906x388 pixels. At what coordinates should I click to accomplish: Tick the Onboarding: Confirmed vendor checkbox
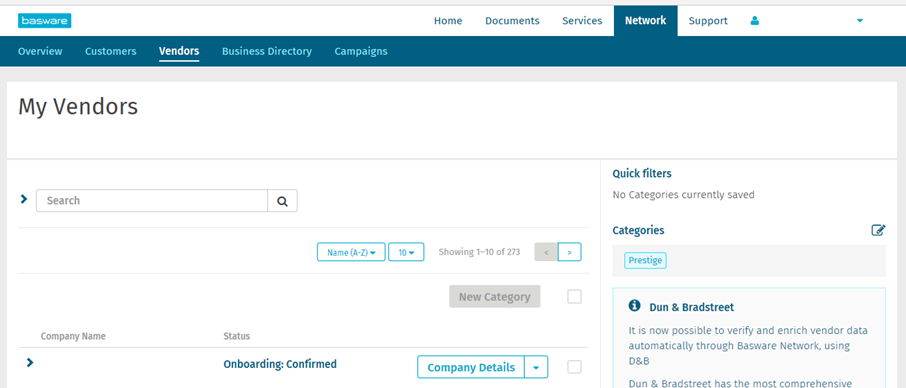click(x=574, y=367)
